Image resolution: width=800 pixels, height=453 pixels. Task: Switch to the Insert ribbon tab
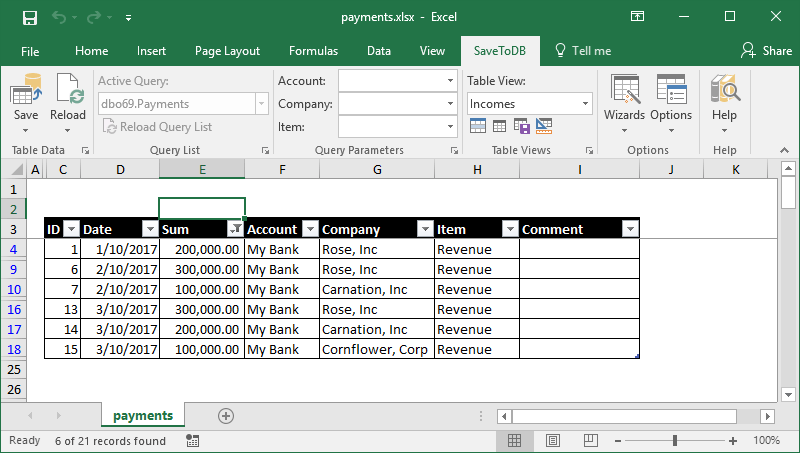(151, 51)
